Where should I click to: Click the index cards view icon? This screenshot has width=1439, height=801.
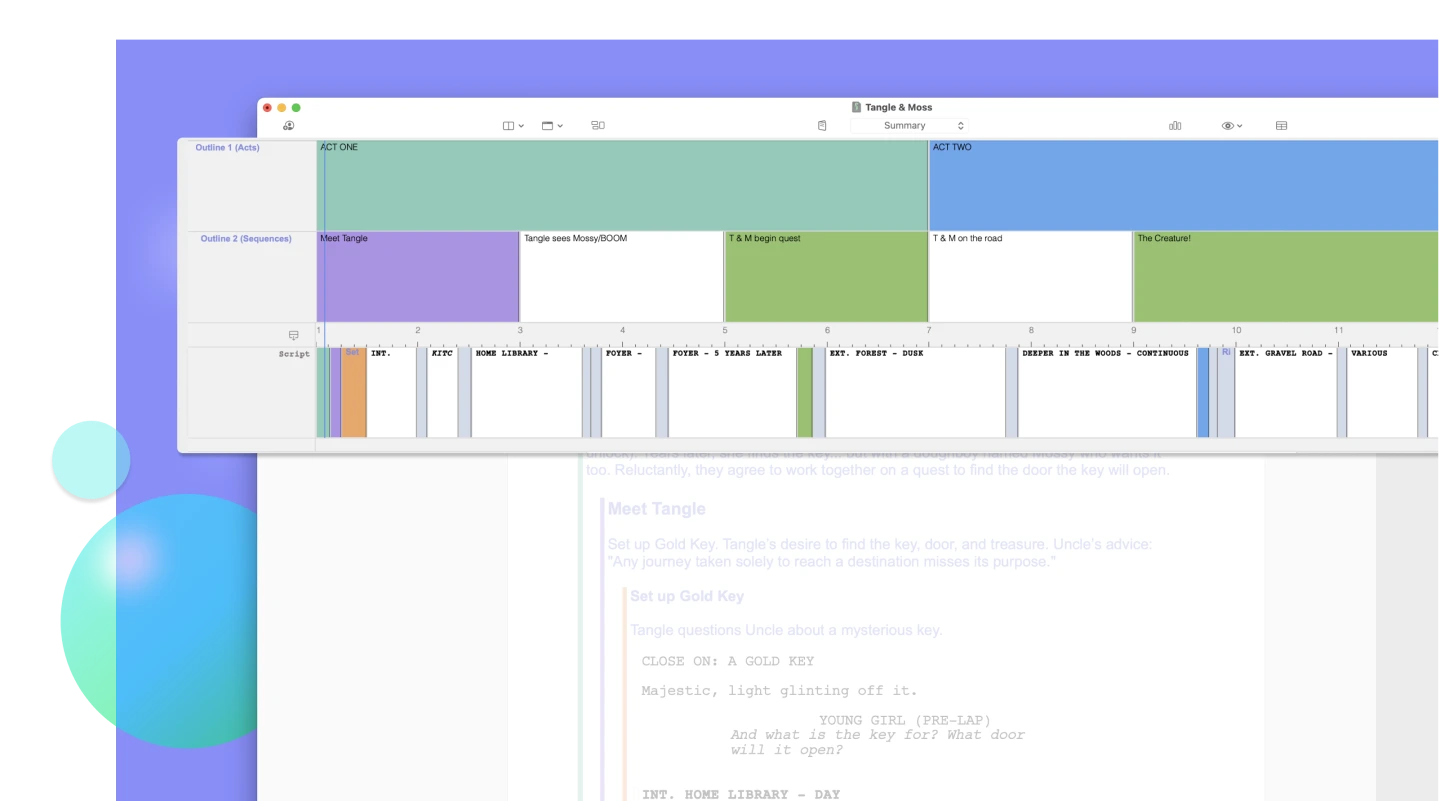click(598, 126)
